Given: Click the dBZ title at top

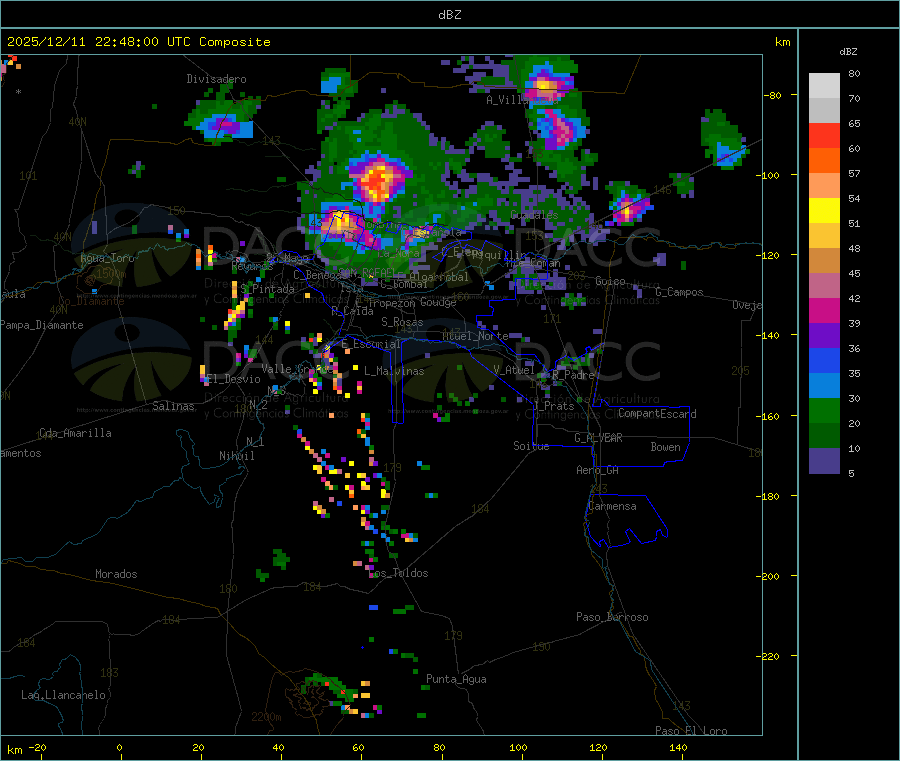Looking at the screenshot, I should 449,15.
